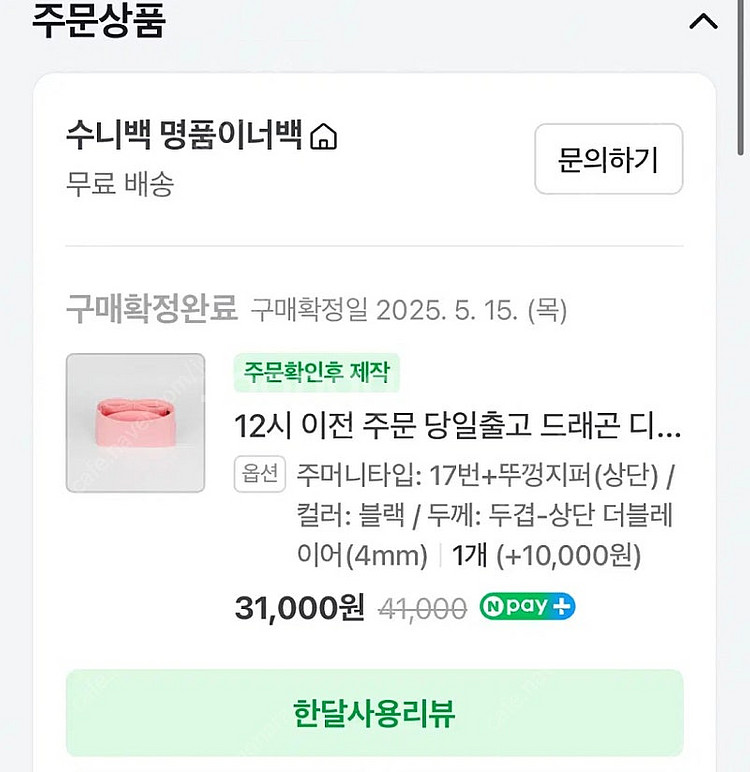Open product title starting with 12시 이전
The image size is (750, 772).
tap(457, 428)
